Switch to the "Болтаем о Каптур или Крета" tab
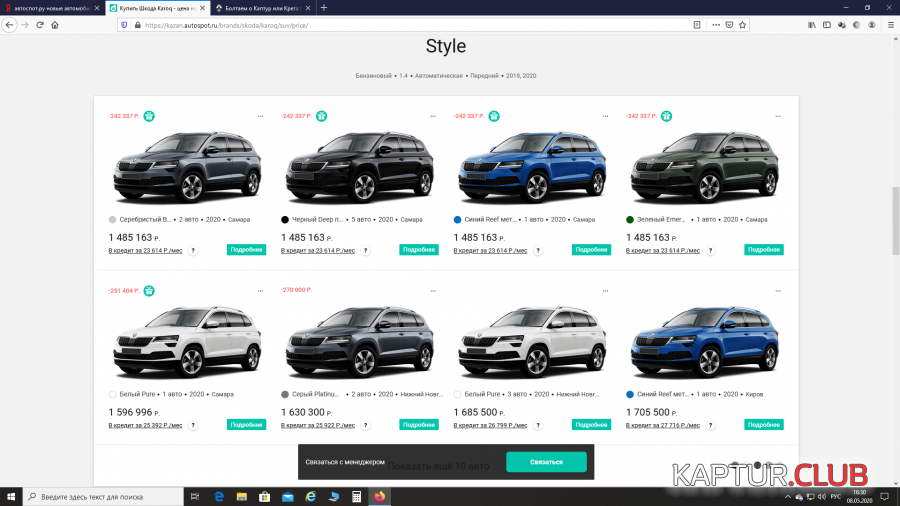Screen dimensions: 900x506 (260, 7)
